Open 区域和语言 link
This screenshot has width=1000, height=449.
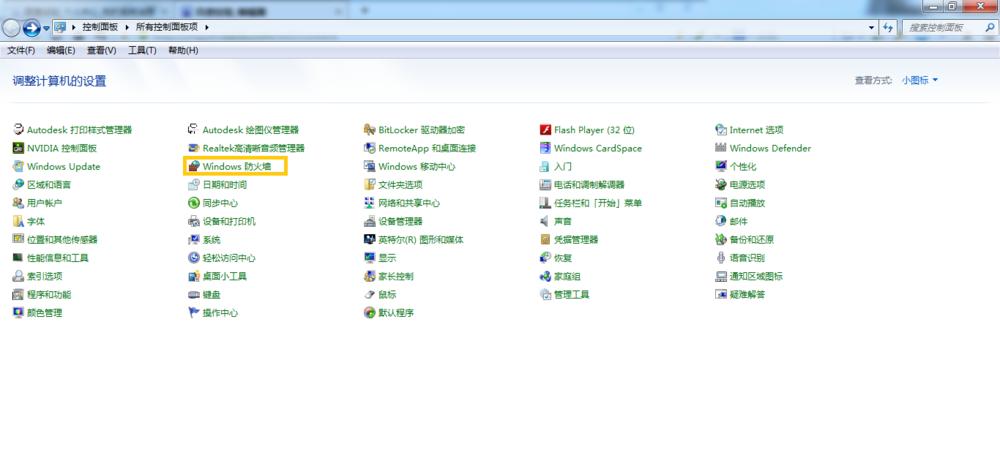[x=49, y=185]
